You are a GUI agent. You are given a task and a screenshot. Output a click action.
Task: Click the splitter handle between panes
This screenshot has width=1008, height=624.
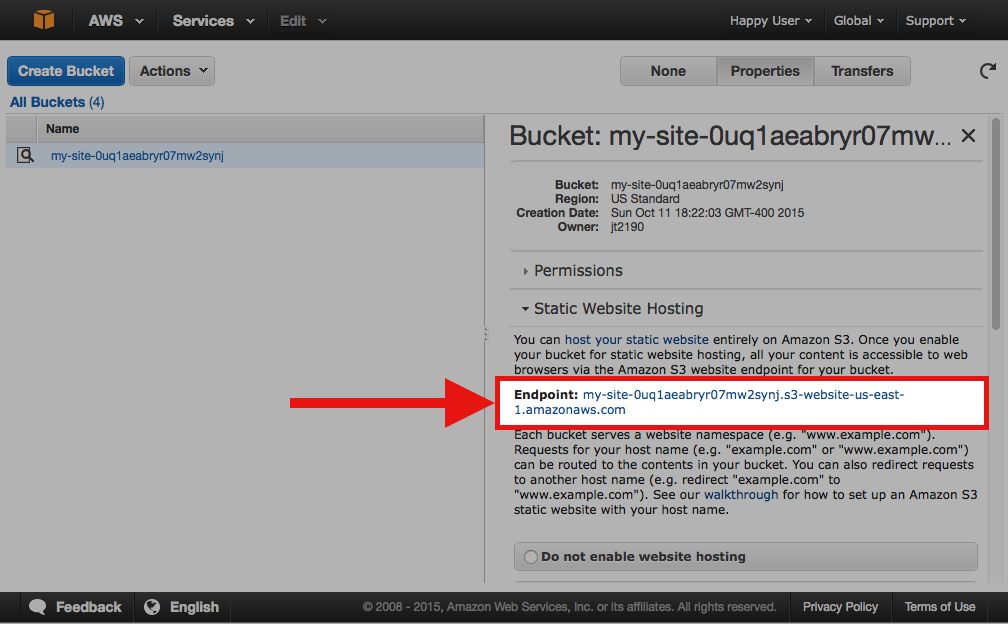click(486, 334)
